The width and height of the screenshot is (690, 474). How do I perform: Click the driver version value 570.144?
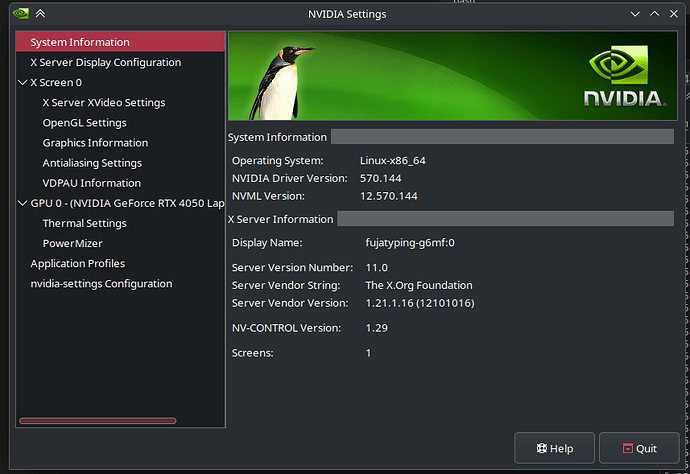[381, 178]
